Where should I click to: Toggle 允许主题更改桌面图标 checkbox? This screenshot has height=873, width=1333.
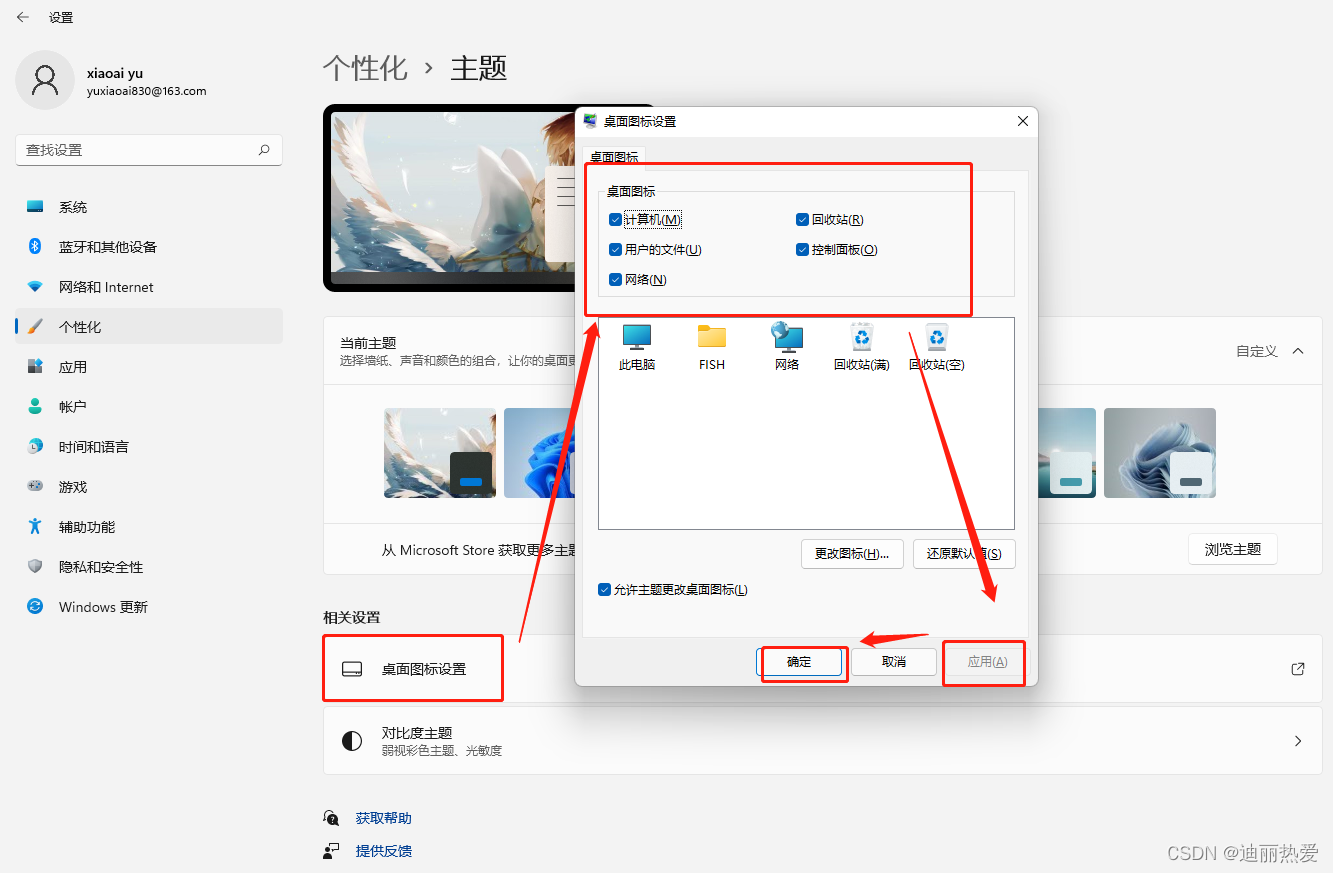coord(604,589)
